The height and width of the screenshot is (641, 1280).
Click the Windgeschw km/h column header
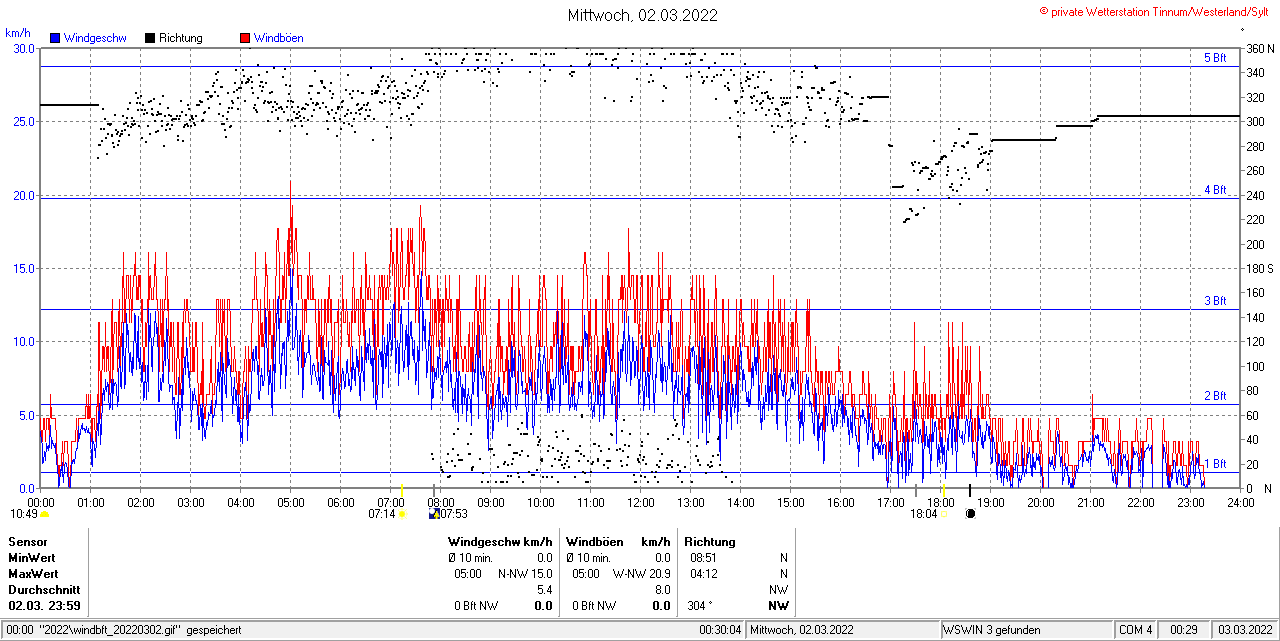pyautogui.click(x=500, y=542)
